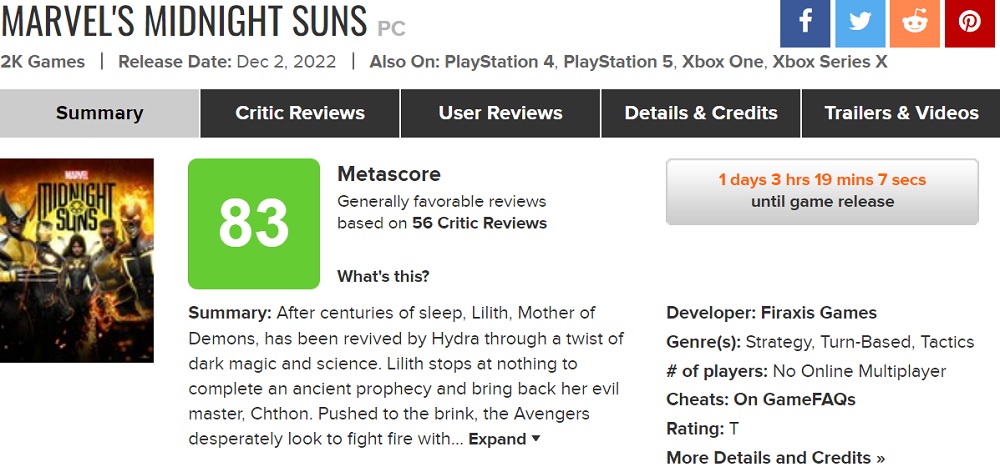Screen dimensions: 1000x467
Task: Share the page on Twitter
Action: click(x=860, y=22)
